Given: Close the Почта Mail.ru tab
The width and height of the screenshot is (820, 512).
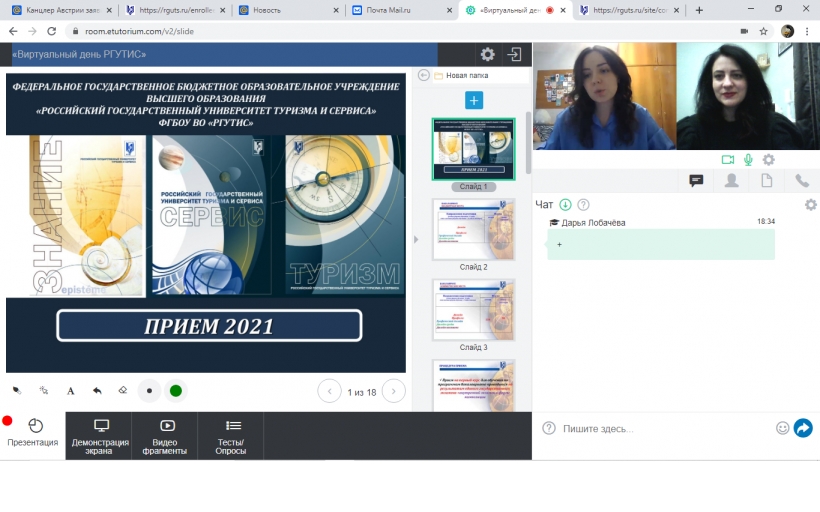Looking at the screenshot, I should [x=449, y=10].
